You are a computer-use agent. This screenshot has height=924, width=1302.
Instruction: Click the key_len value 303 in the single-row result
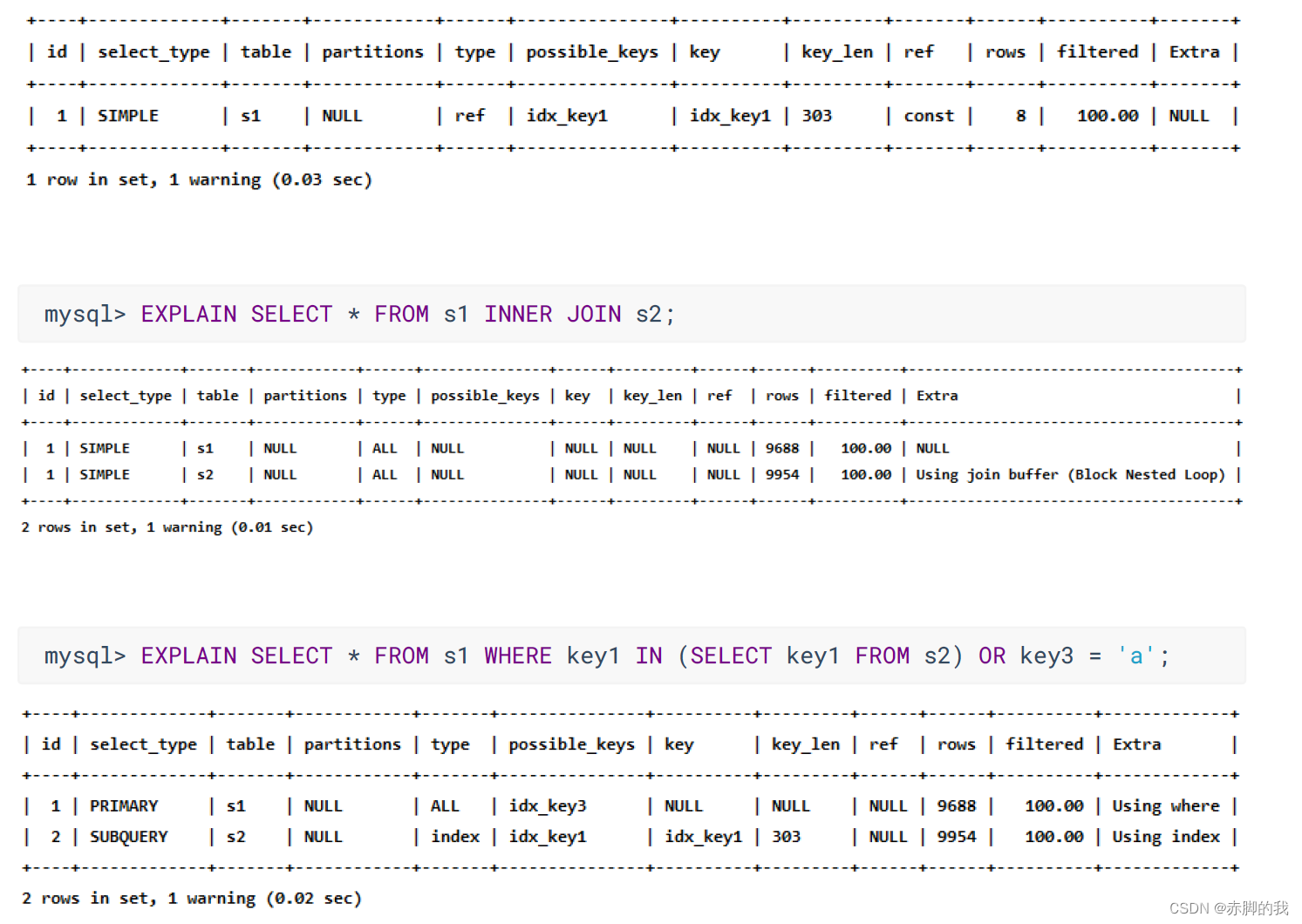coord(817,116)
